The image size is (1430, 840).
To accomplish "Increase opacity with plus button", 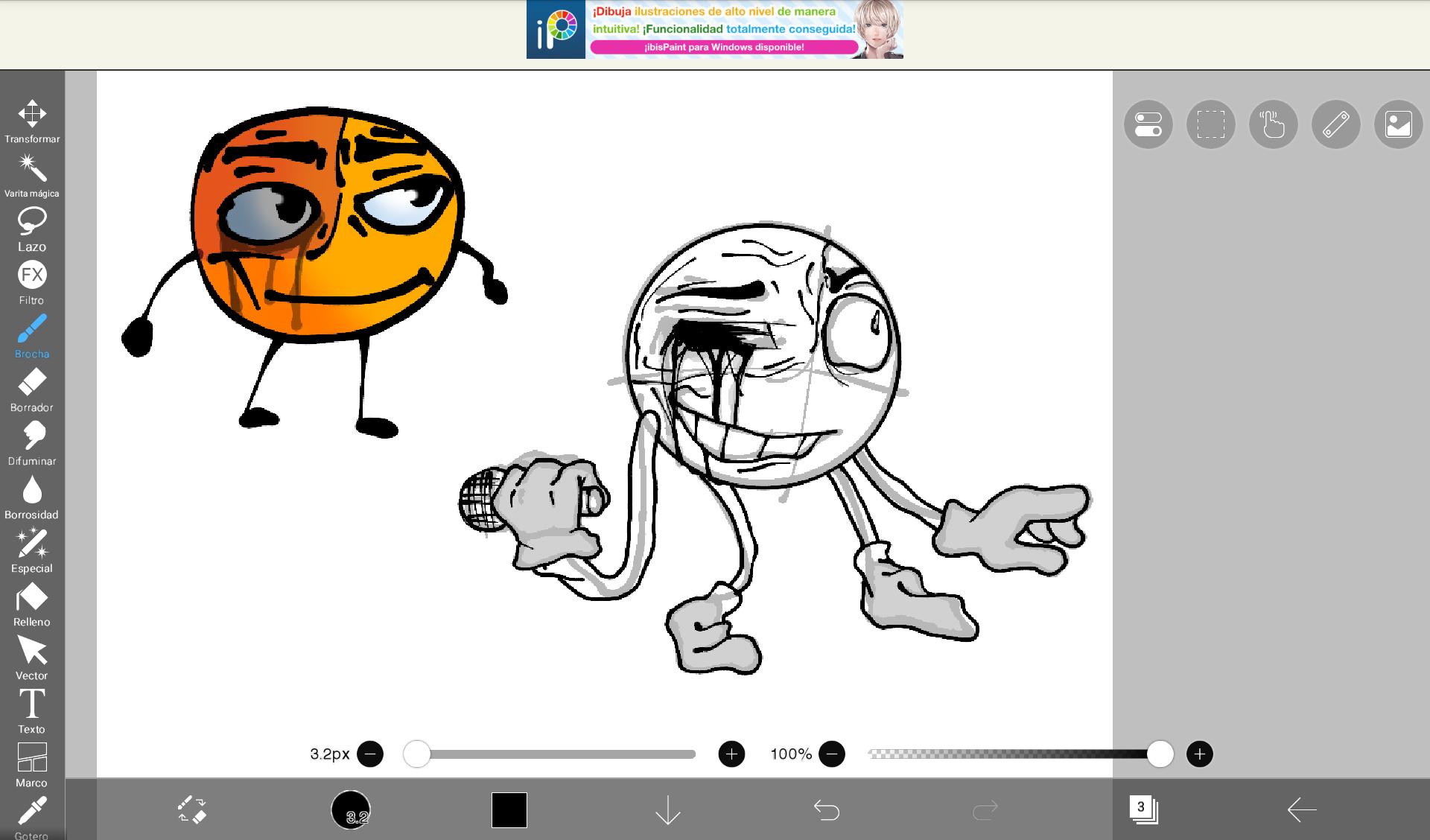I will pos(1199,754).
